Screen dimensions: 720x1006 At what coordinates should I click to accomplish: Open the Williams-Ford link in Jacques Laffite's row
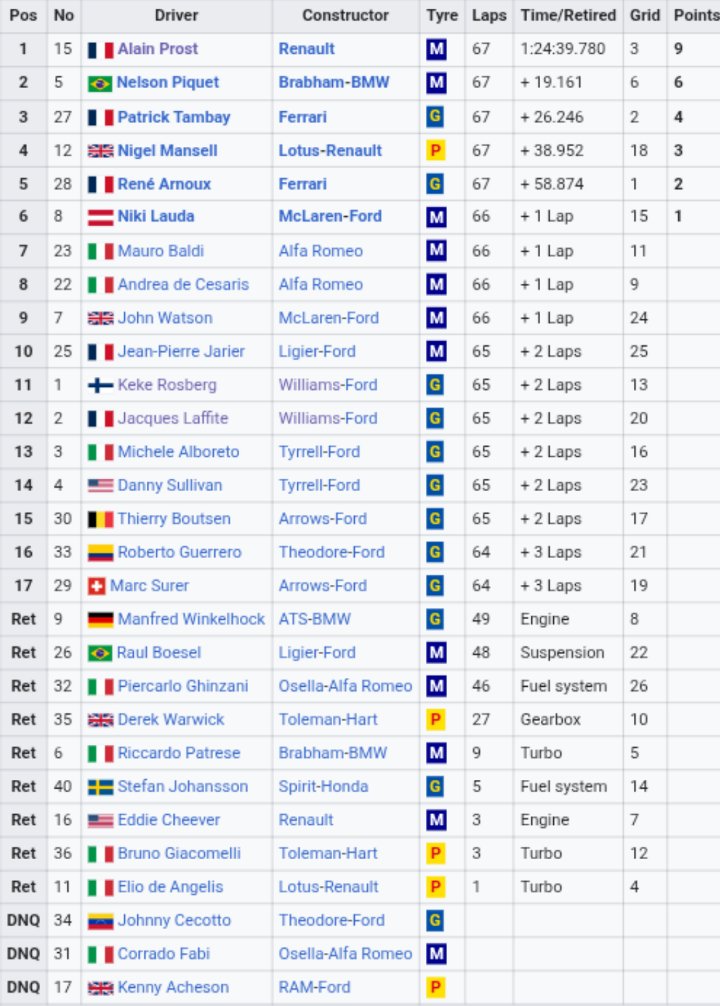point(328,418)
